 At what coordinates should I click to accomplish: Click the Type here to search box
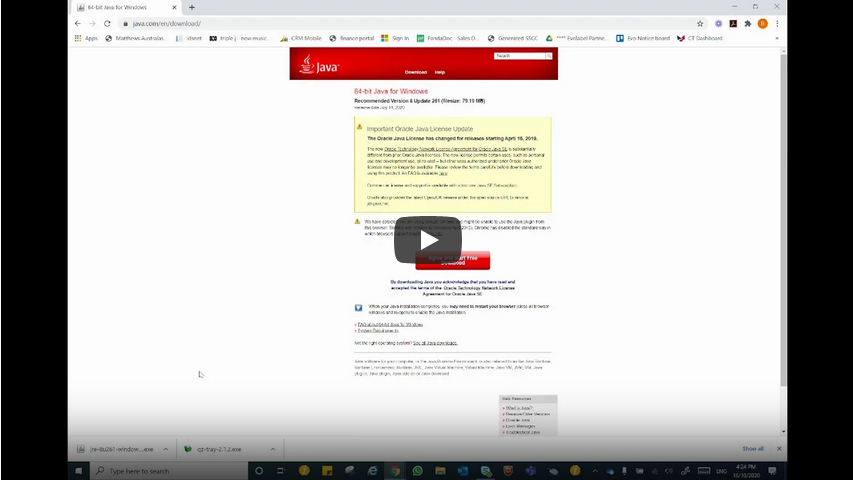click(x=169, y=471)
